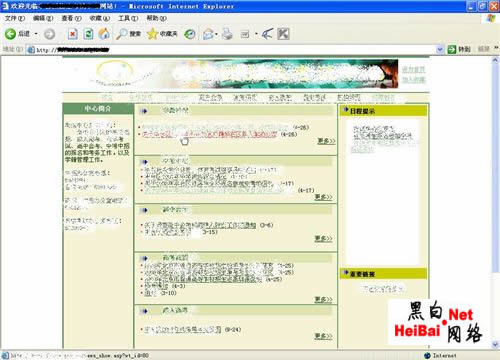Viewport: 500px width, 360px height.
Task: Open the 收藏(A) menu
Action: click(100, 18)
